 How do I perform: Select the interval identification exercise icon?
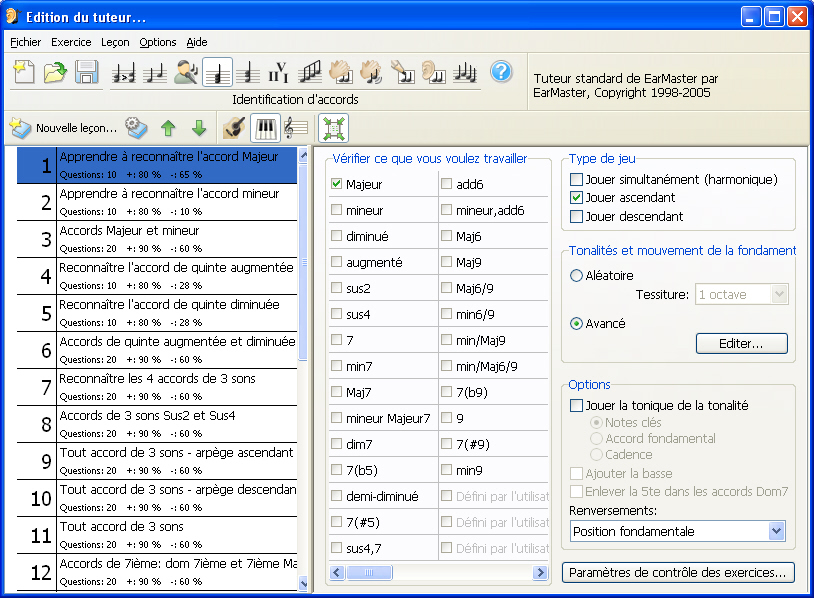click(x=155, y=72)
